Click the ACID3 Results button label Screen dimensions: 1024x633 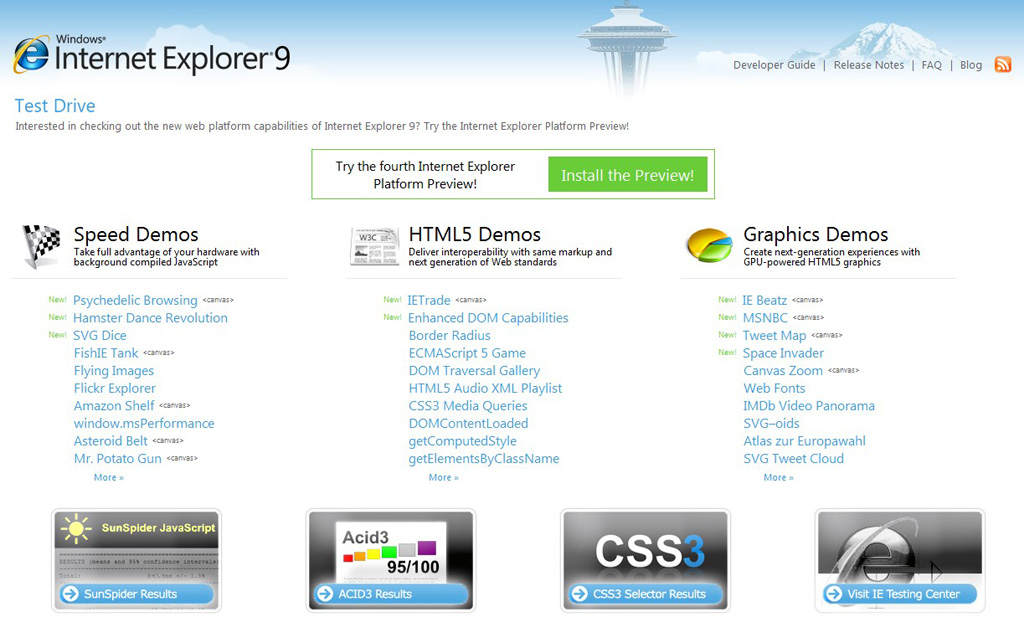[375, 594]
